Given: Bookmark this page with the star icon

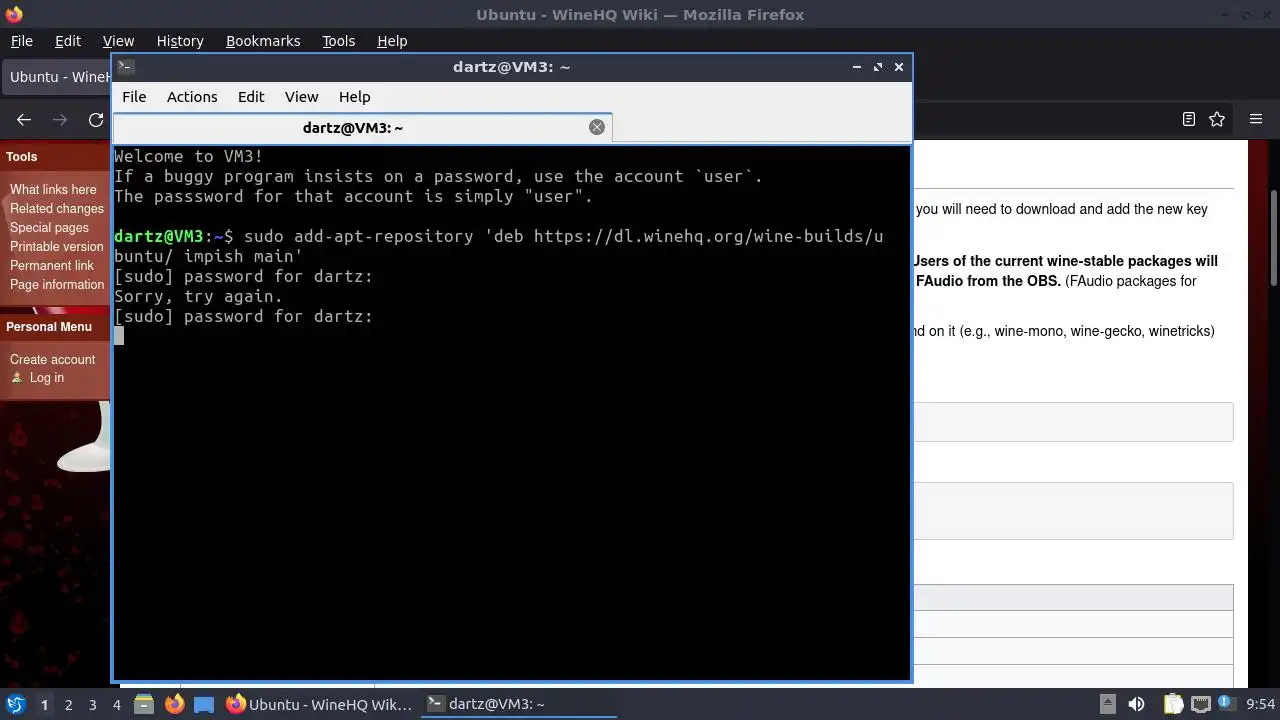Looking at the screenshot, I should click(1217, 119).
